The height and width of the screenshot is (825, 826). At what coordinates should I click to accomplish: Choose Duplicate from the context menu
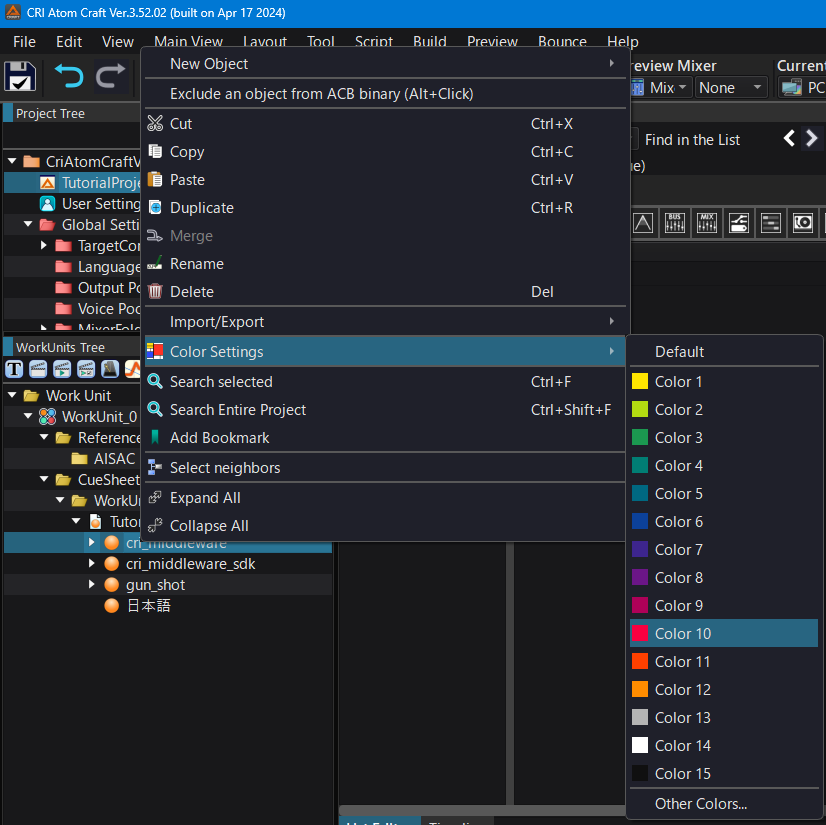pos(202,208)
